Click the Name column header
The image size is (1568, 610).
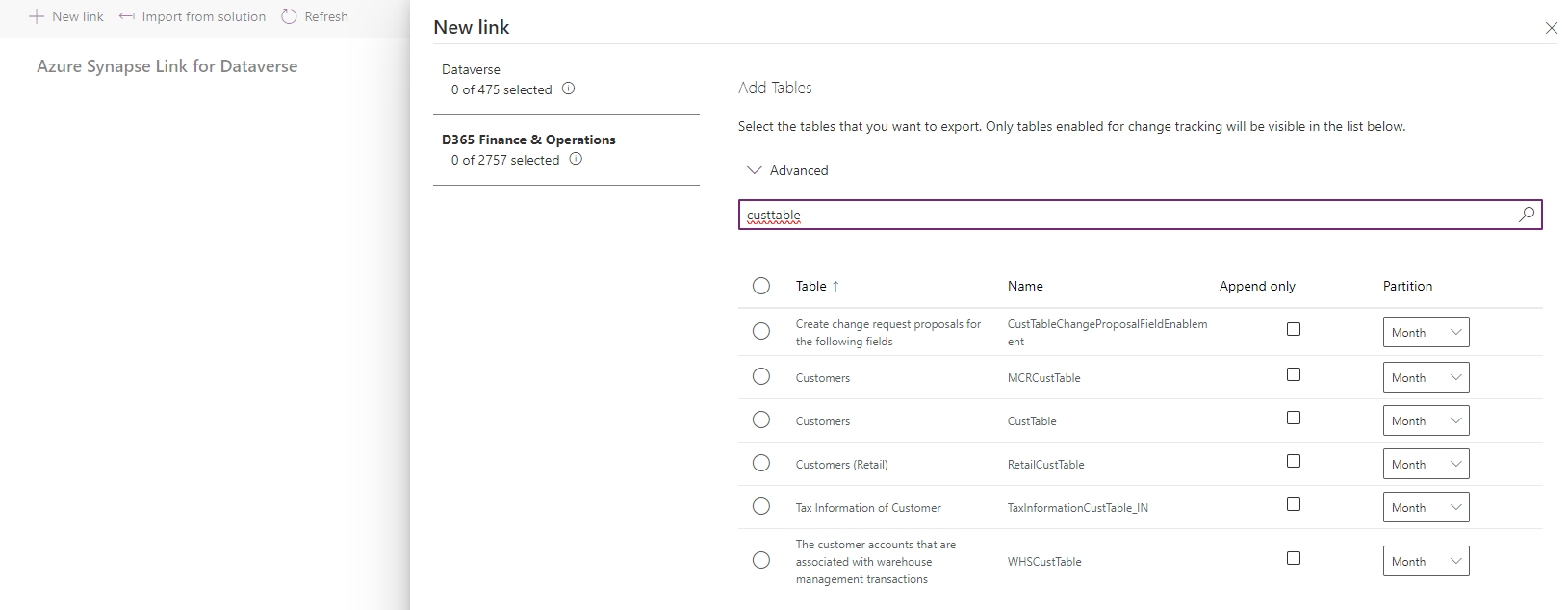(x=1025, y=286)
